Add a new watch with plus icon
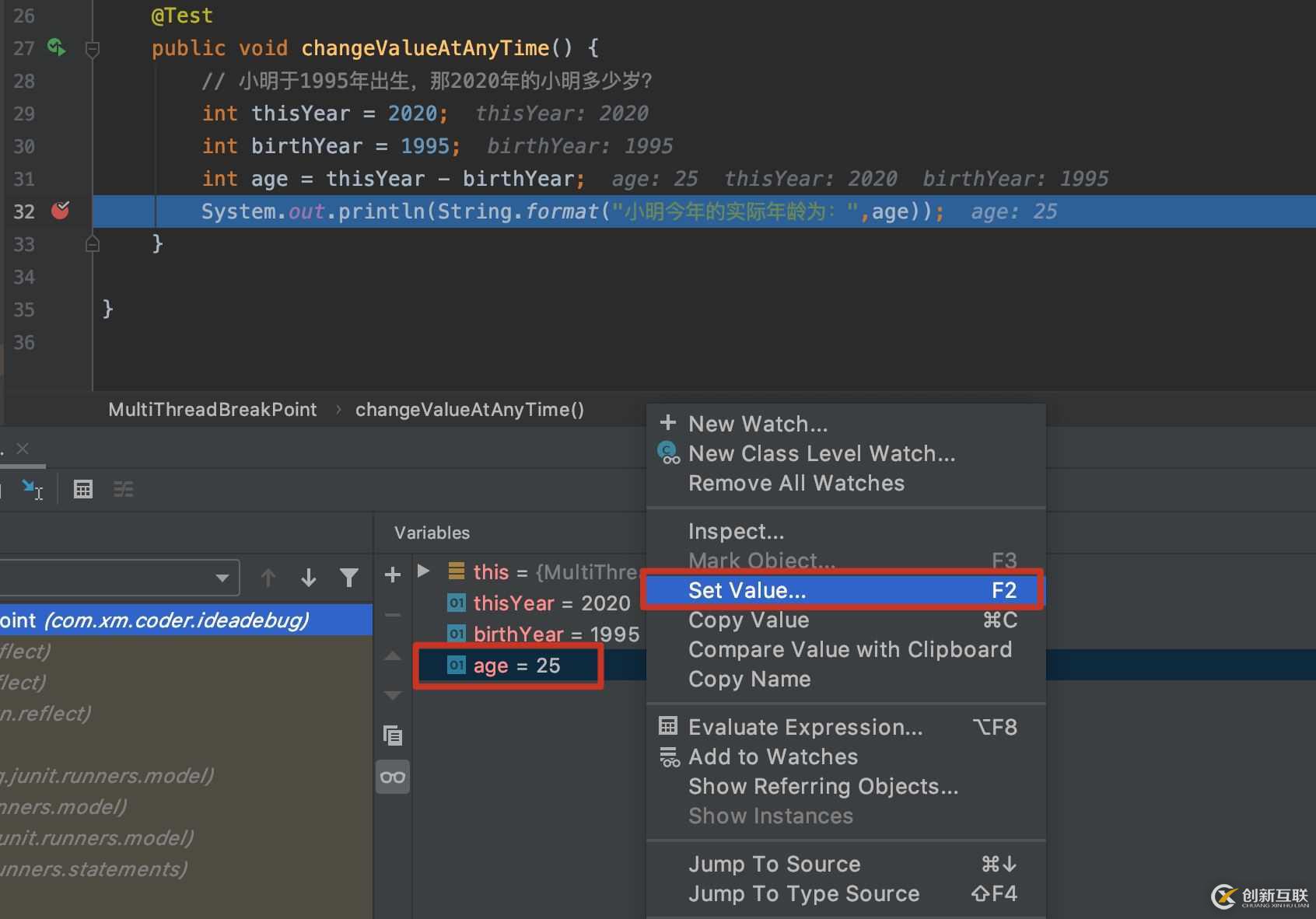The height and width of the screenshot is (919, 1316). click(x=393, y=575)
